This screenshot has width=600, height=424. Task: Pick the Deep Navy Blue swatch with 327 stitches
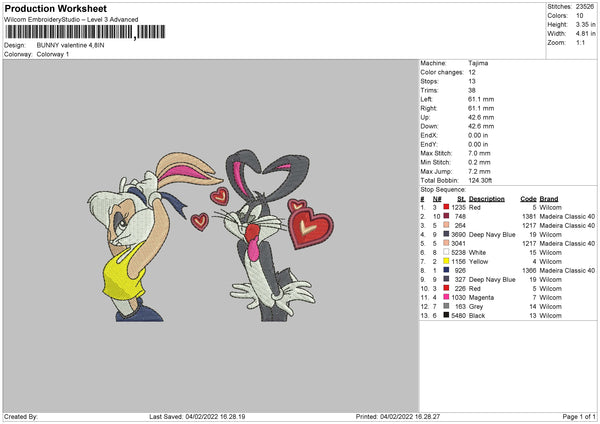pos(446,279)
